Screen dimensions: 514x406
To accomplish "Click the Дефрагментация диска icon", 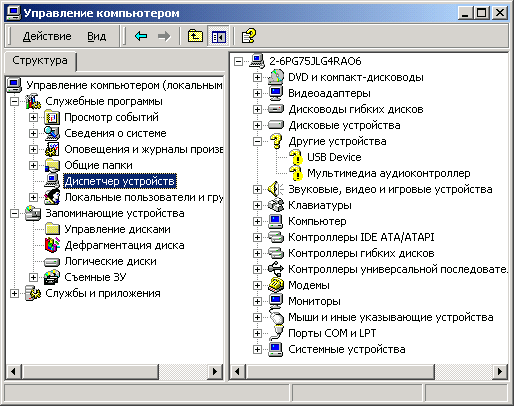I will coord(52,245).
